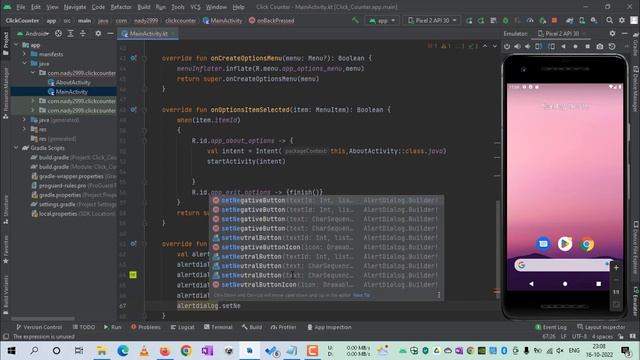Screen dimensions: 640x360
Task: Select the MainActivity.kt editor tab
Action: (148, 34)
